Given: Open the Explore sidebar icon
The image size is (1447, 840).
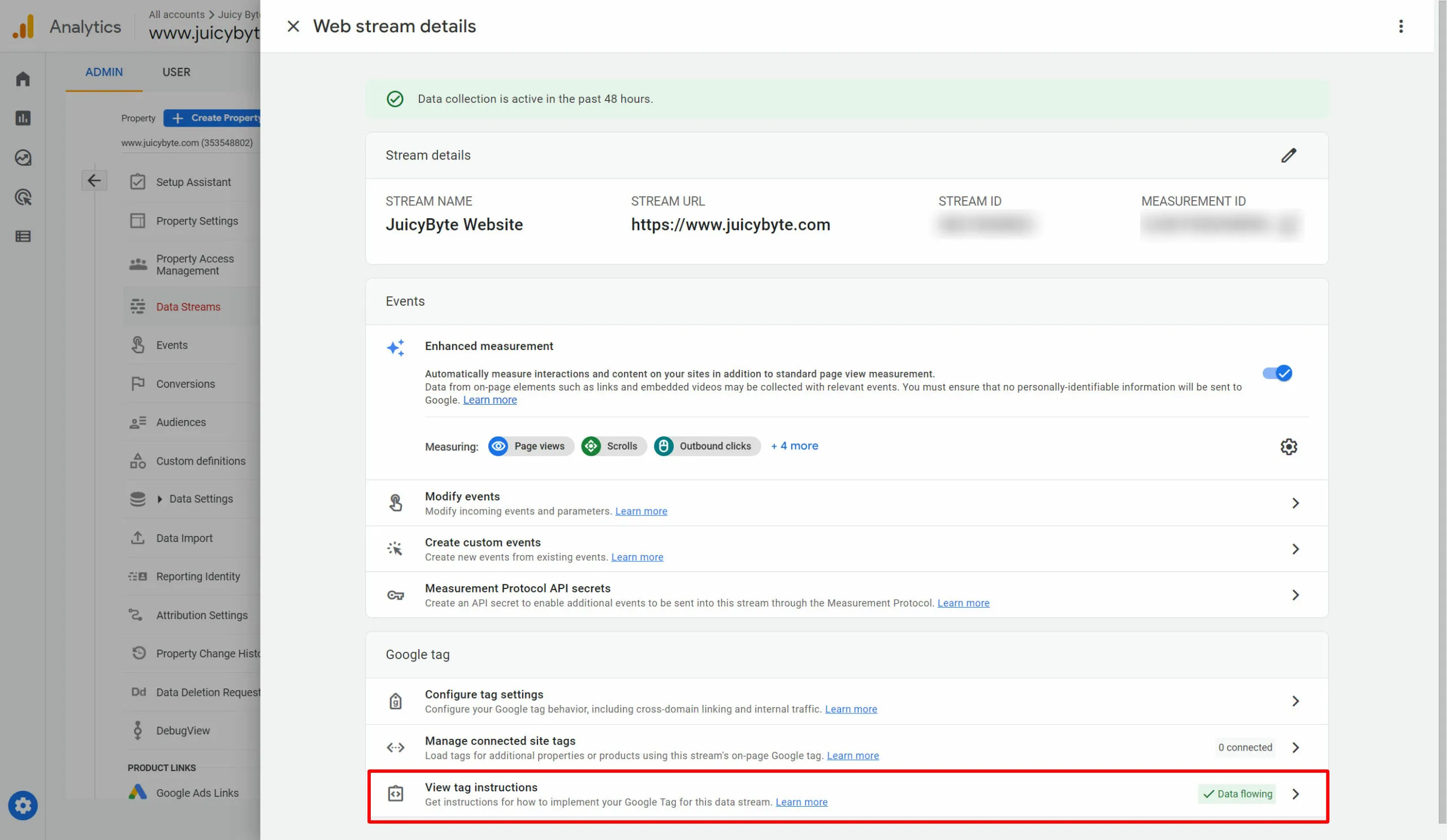Looking at the screenshot, I should point(23,158).
